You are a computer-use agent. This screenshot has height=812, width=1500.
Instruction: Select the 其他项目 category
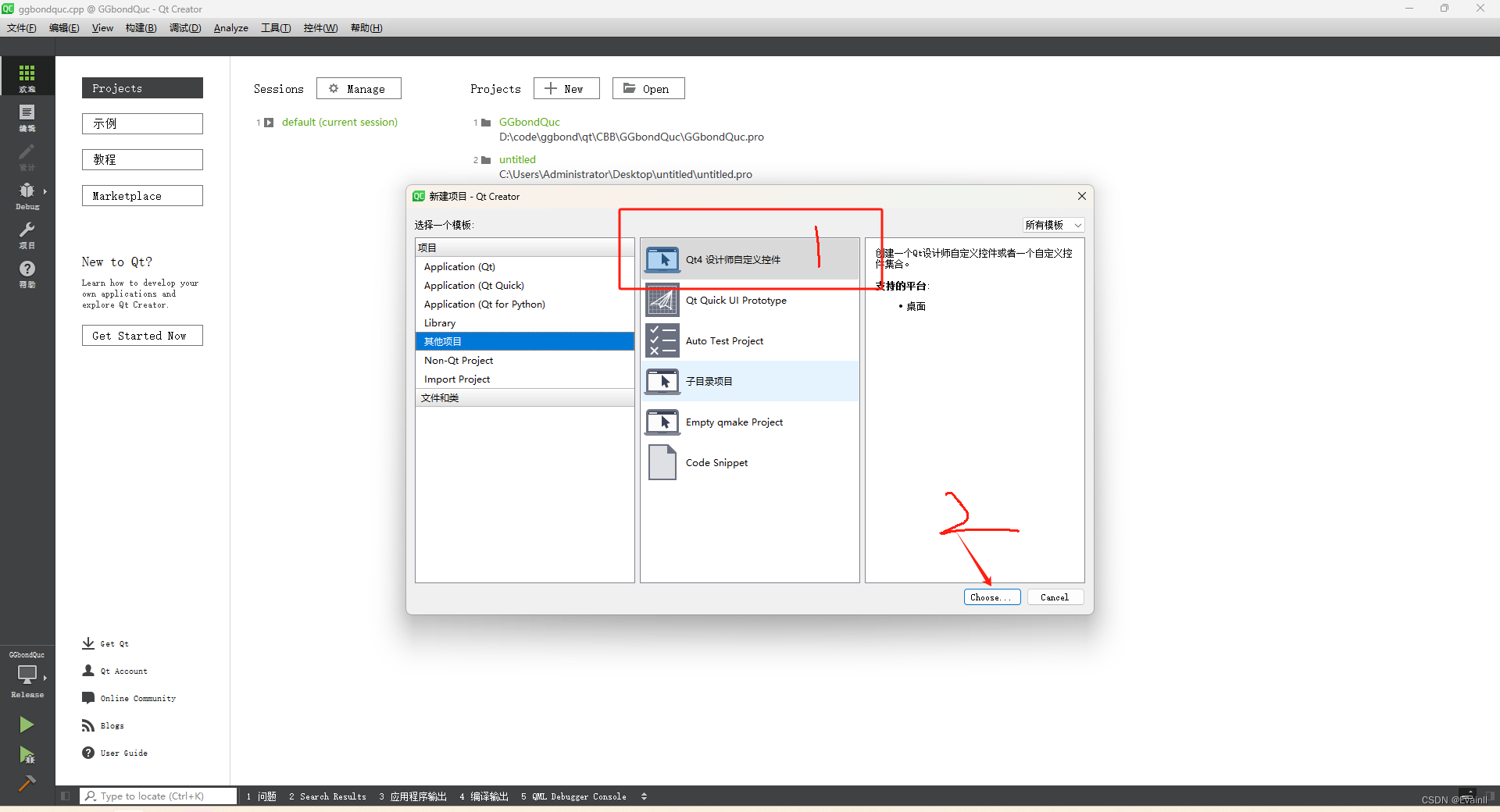[x=525, y=341]
